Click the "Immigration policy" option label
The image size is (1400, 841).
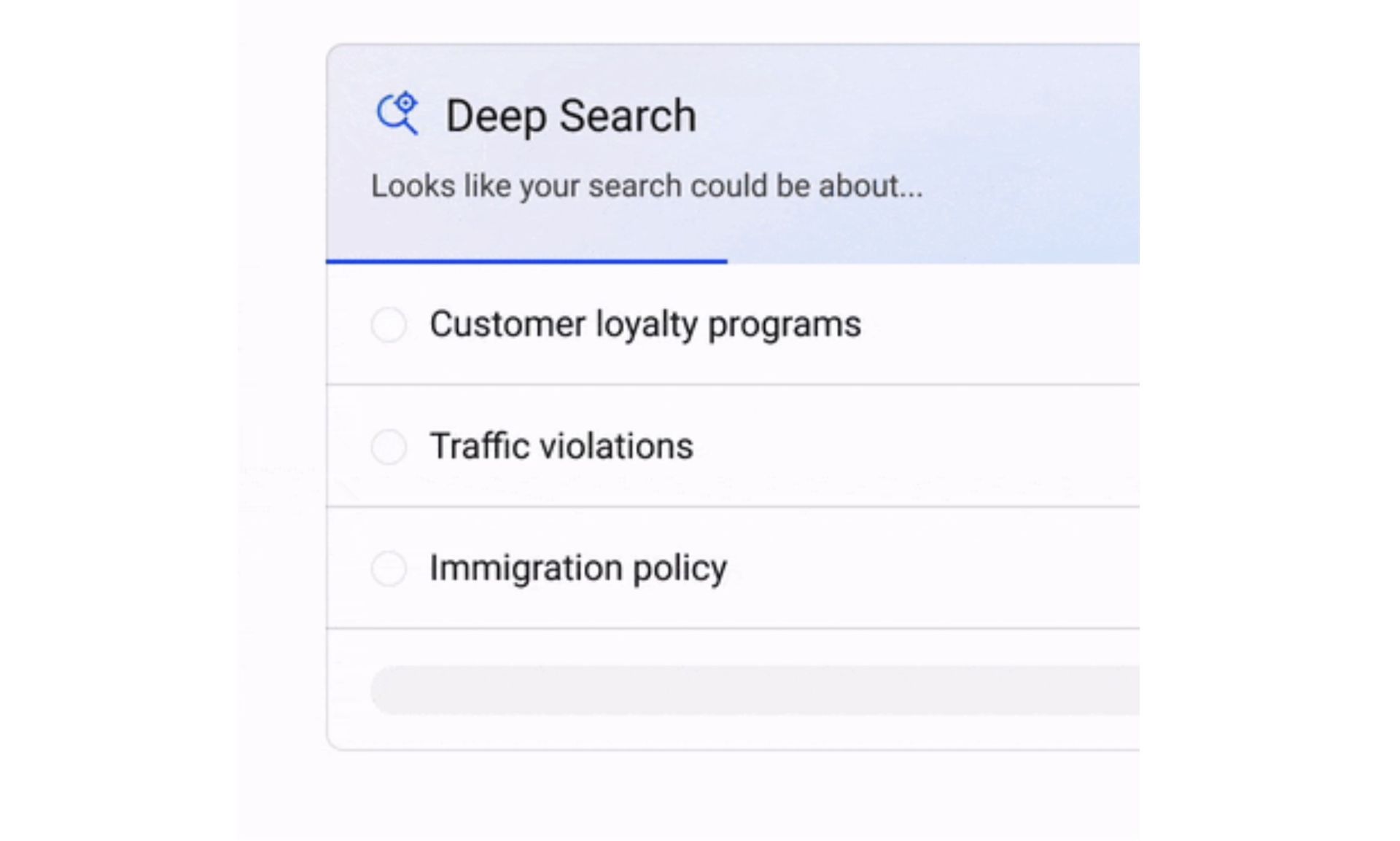pos(577,568)
